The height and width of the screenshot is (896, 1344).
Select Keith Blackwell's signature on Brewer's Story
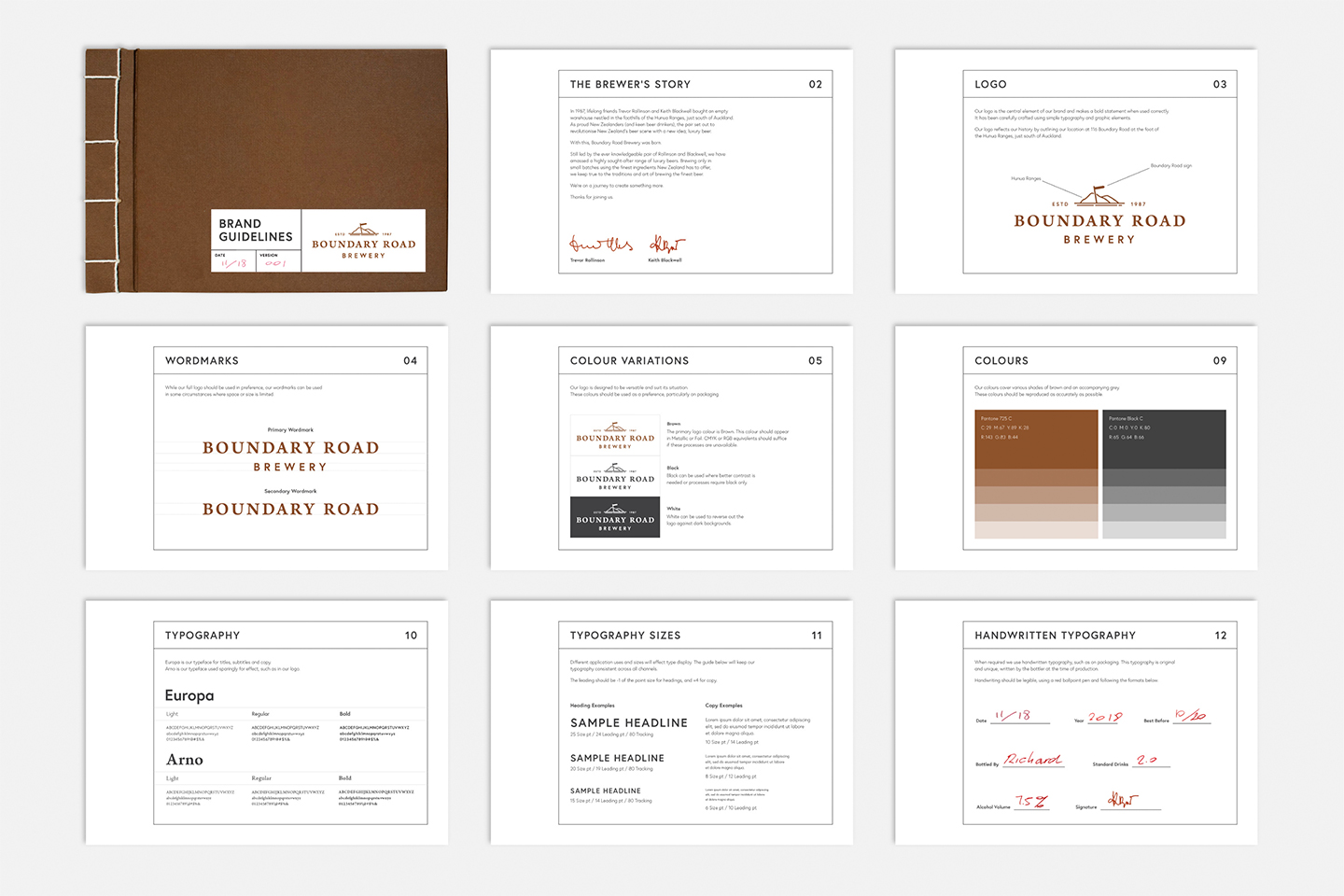pyautogui.click(x=666, y=245)
